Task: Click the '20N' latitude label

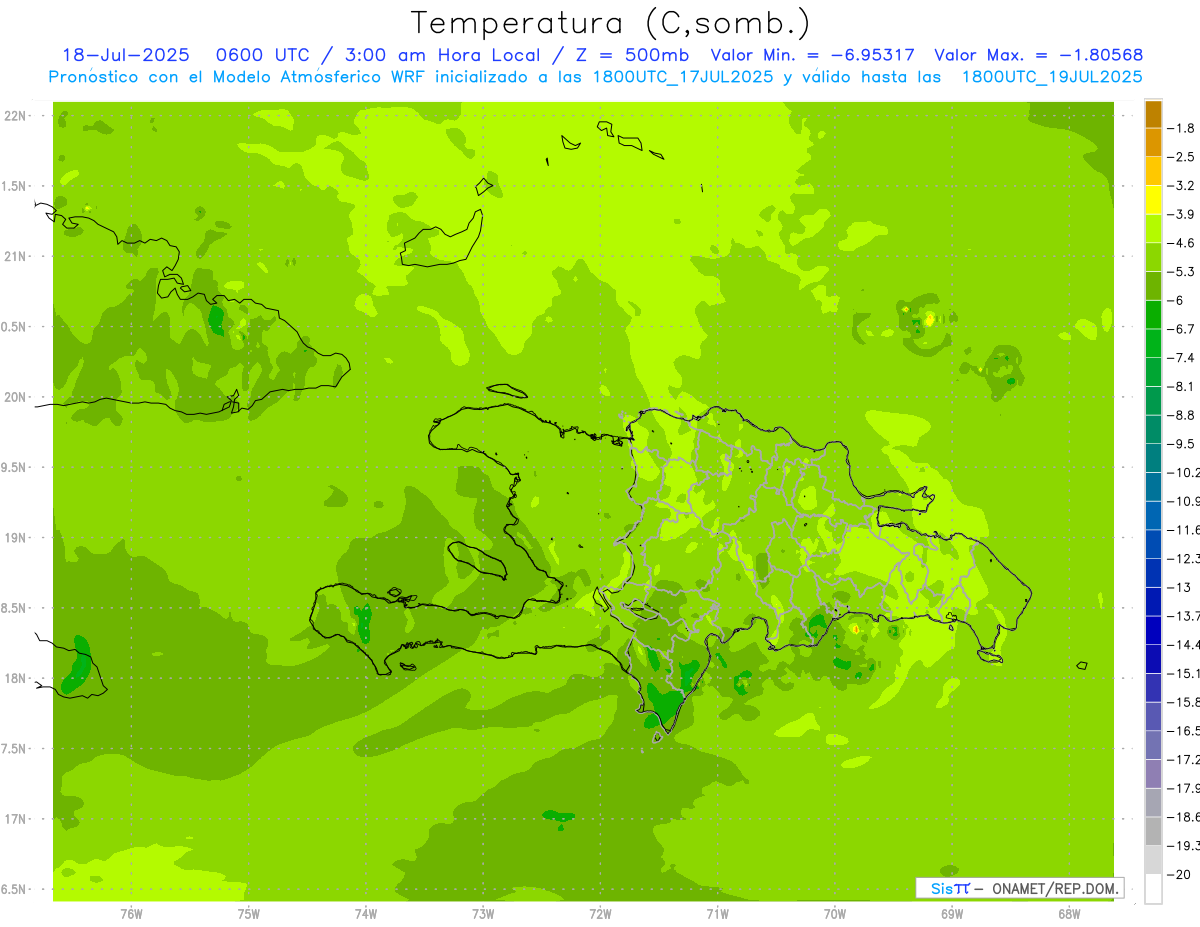Action: coord(15,397)
